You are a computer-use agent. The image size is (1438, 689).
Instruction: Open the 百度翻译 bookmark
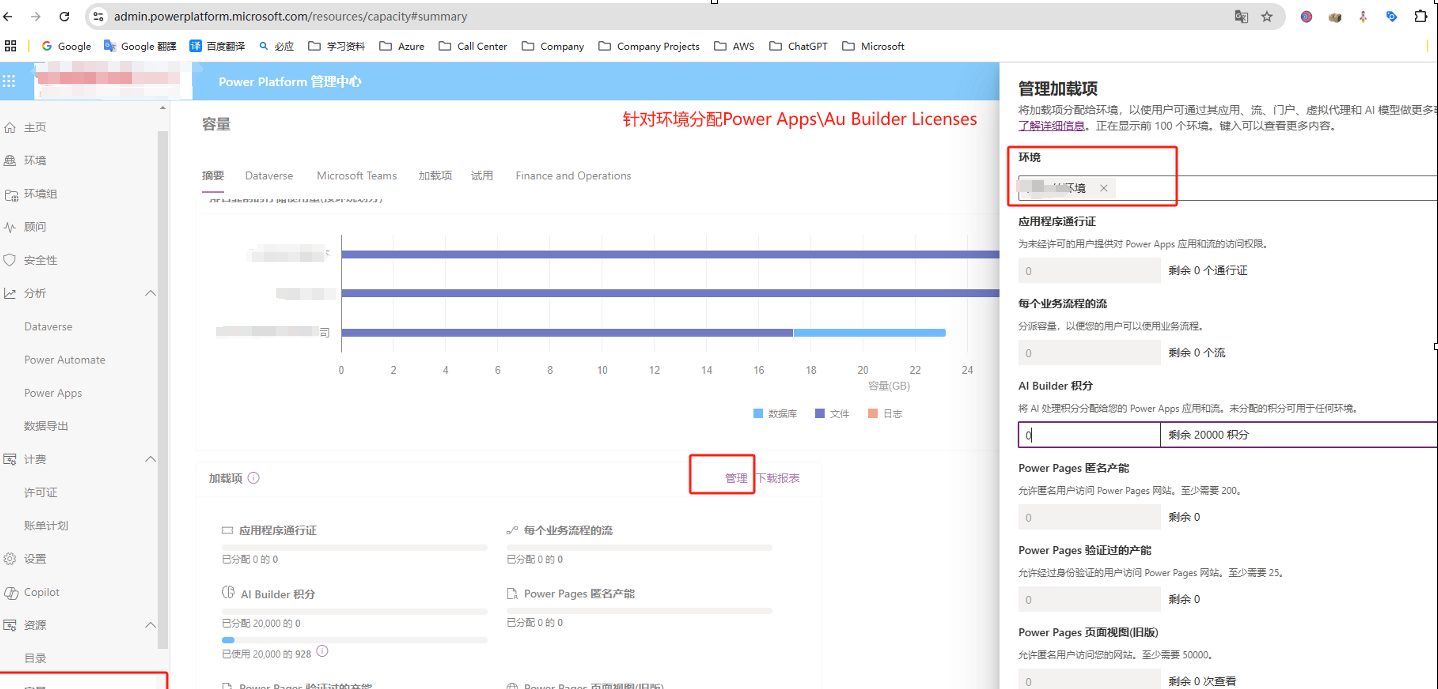pos(216,46)
